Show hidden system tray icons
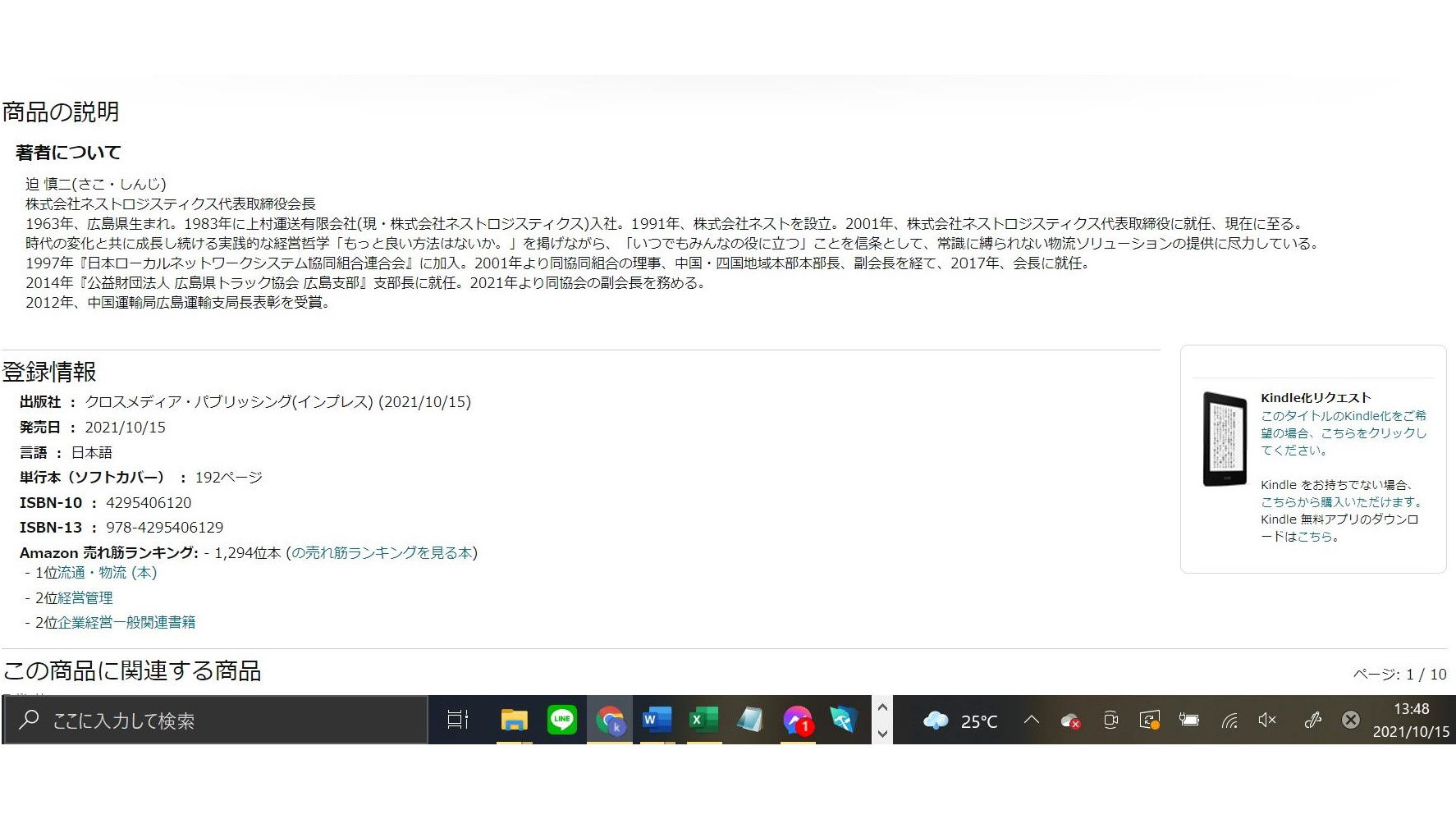 1032,720
